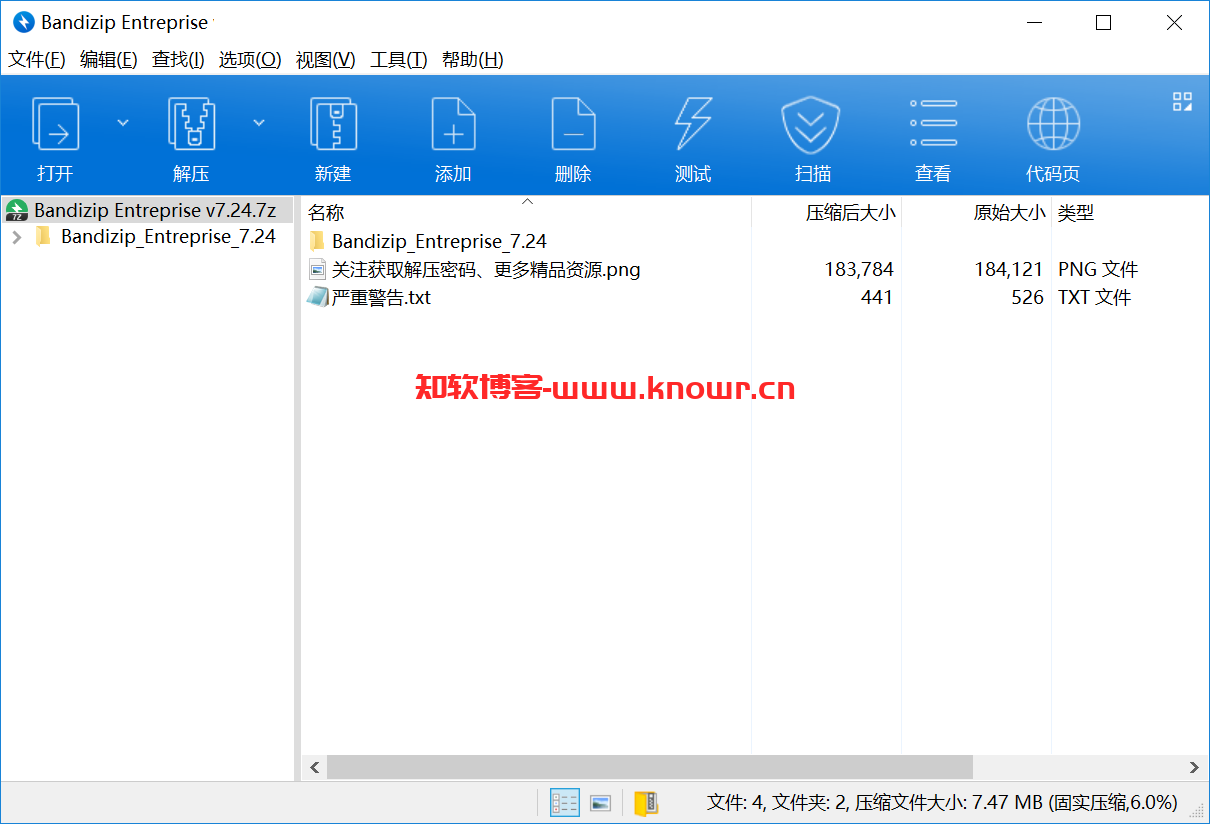Click the status bar file count text
Screen dimensions: 1210x824
tap(942, 802)
